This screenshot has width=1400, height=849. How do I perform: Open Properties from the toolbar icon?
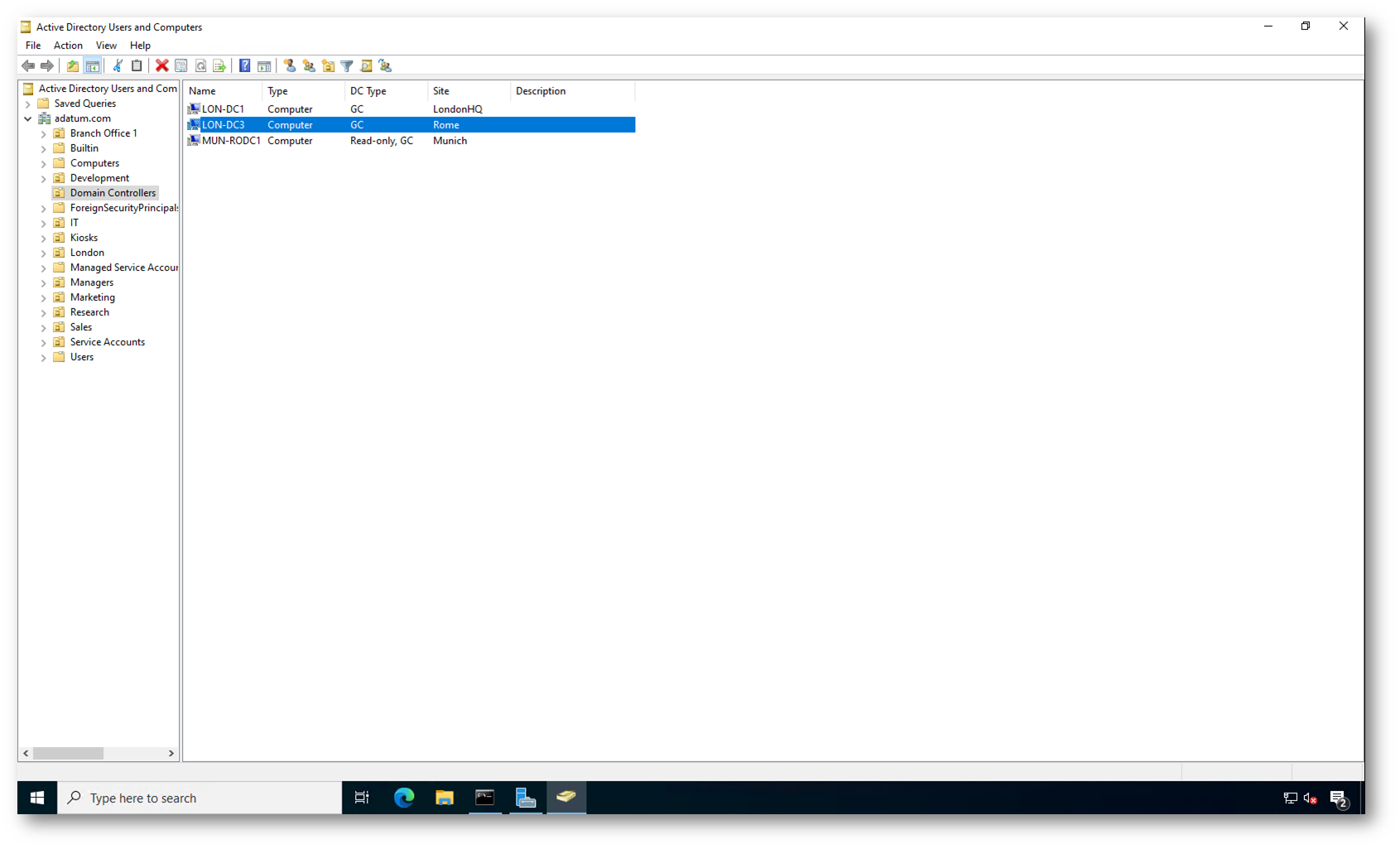pyautogui.click(x=181, y=66)
